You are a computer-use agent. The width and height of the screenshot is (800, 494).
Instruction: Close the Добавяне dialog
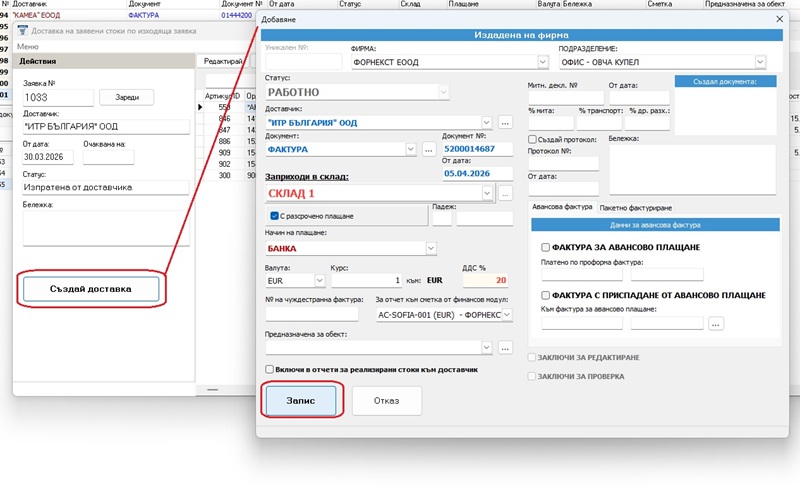779,19
